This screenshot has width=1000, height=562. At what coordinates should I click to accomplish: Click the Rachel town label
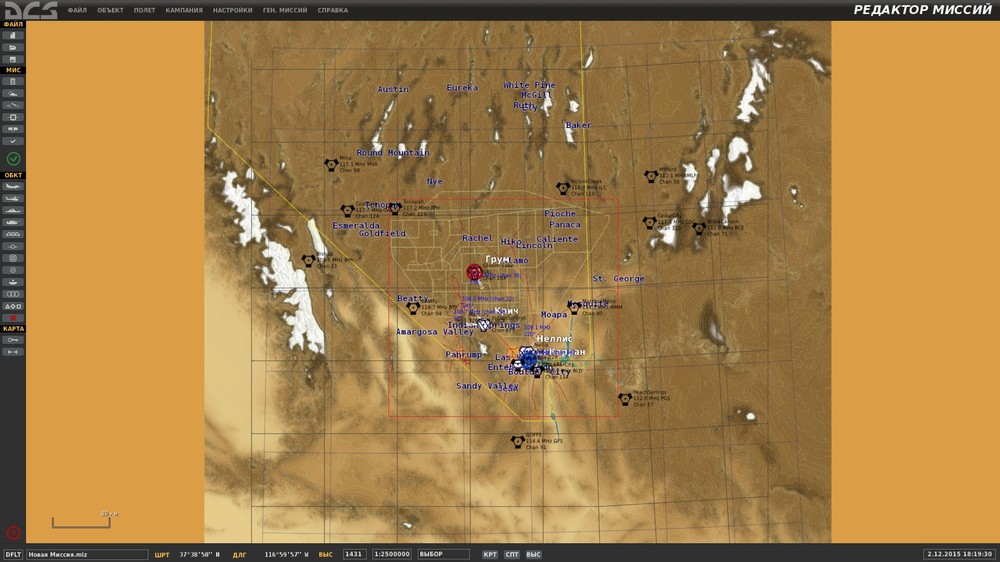(x=478, y=238)
